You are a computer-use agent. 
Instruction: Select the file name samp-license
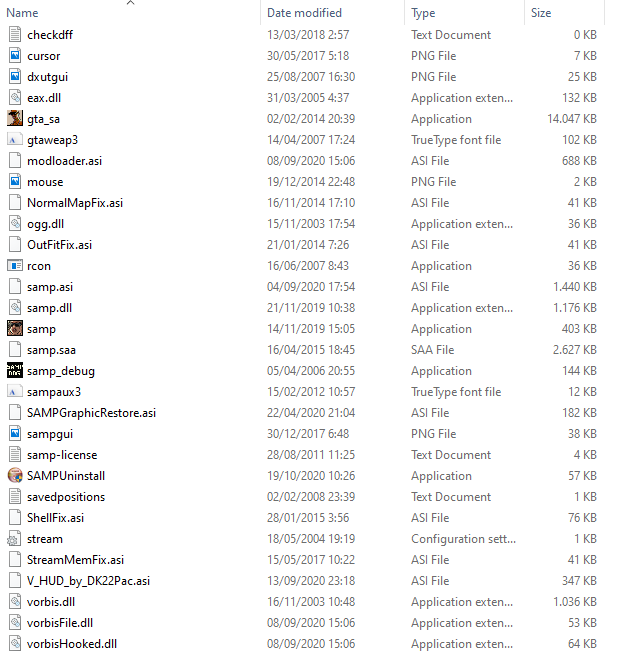click(x=62, y=455)
